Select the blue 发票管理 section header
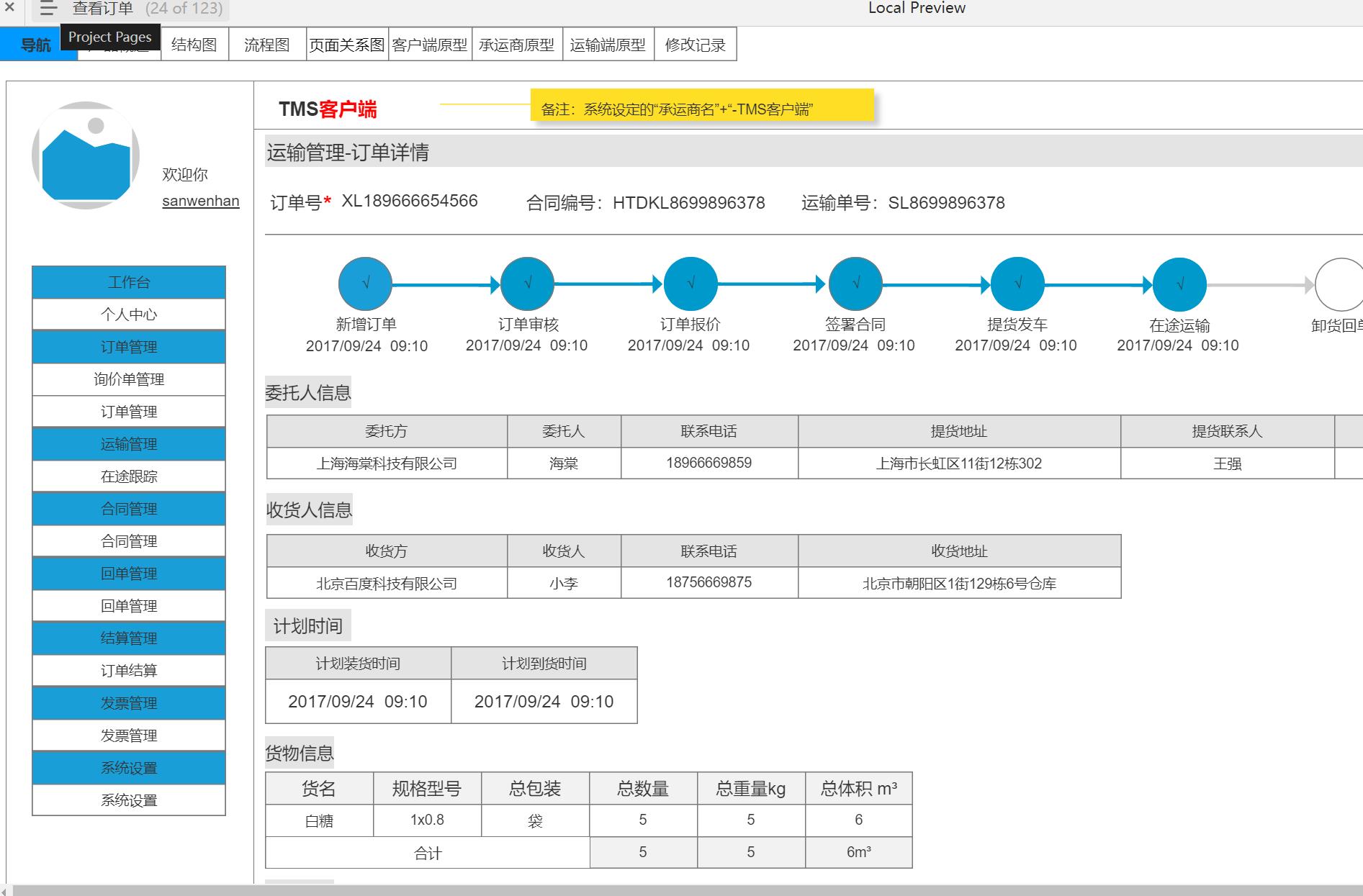Image resolution: width=1363 pixels, height=896 pixels. click(x=129, y=703)
